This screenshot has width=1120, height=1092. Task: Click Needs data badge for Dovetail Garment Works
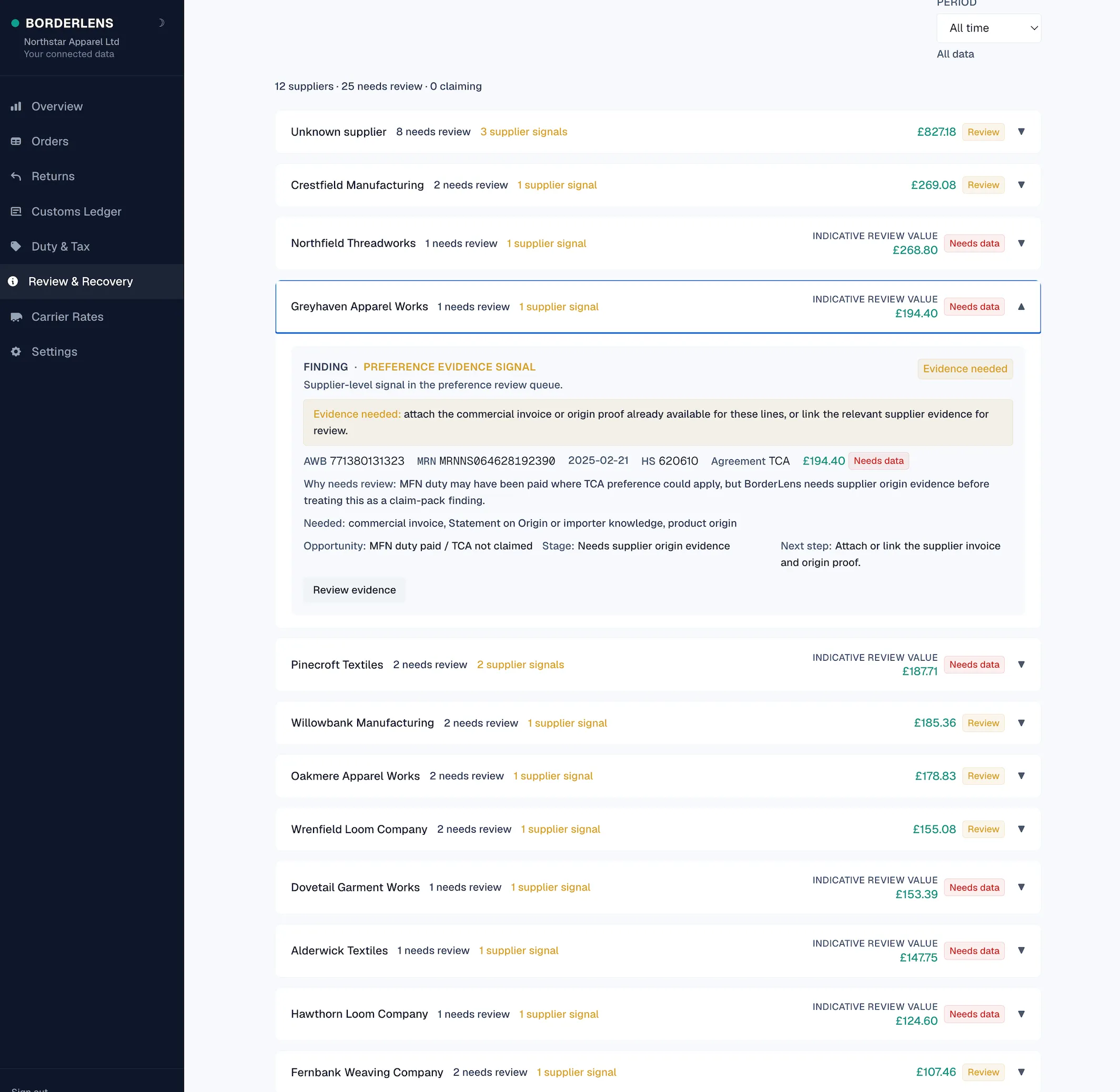click(x=974, y=887)
